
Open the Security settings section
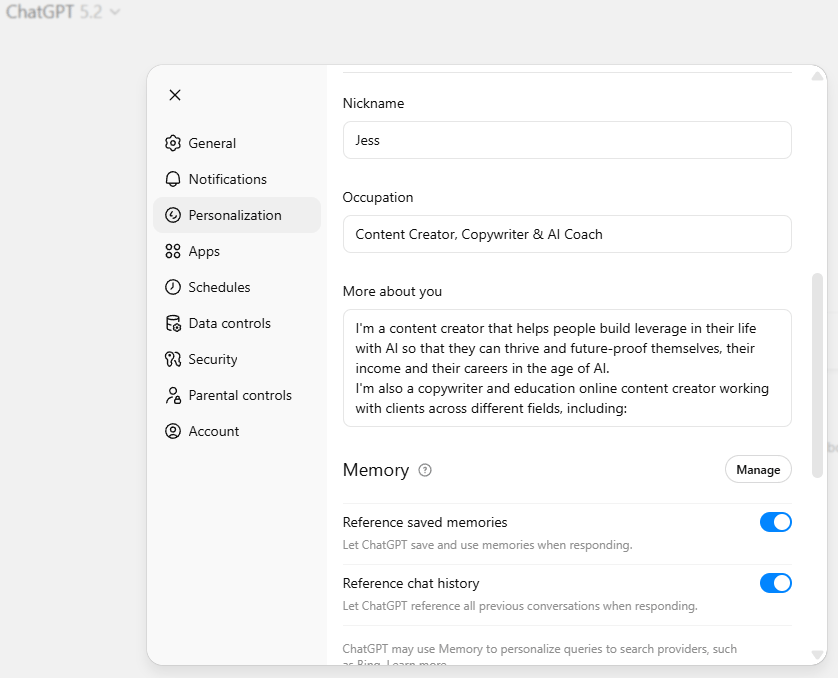[x=237, y=359]
